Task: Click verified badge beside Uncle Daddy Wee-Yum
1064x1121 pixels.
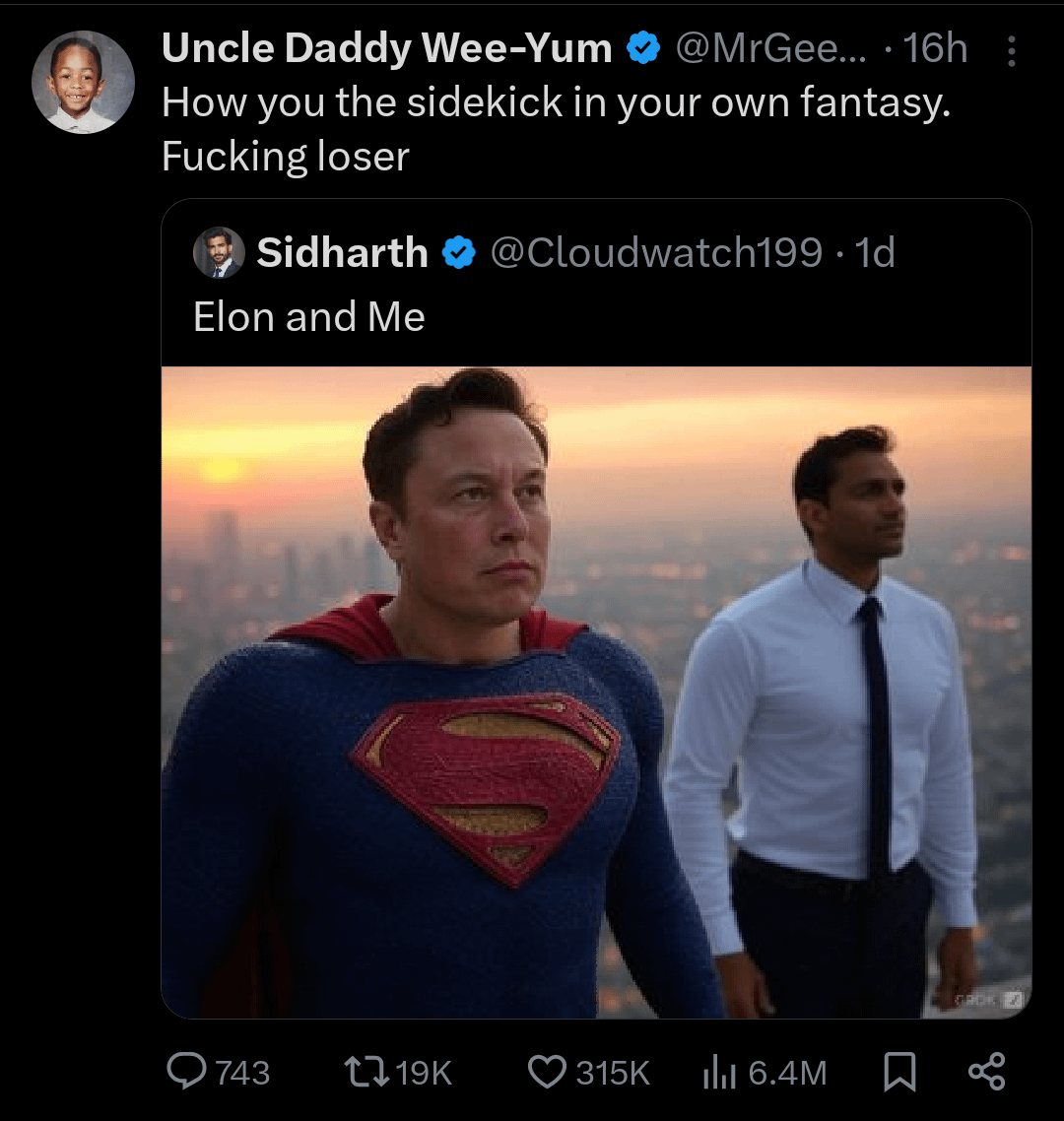Action: [x=643, y=48]
